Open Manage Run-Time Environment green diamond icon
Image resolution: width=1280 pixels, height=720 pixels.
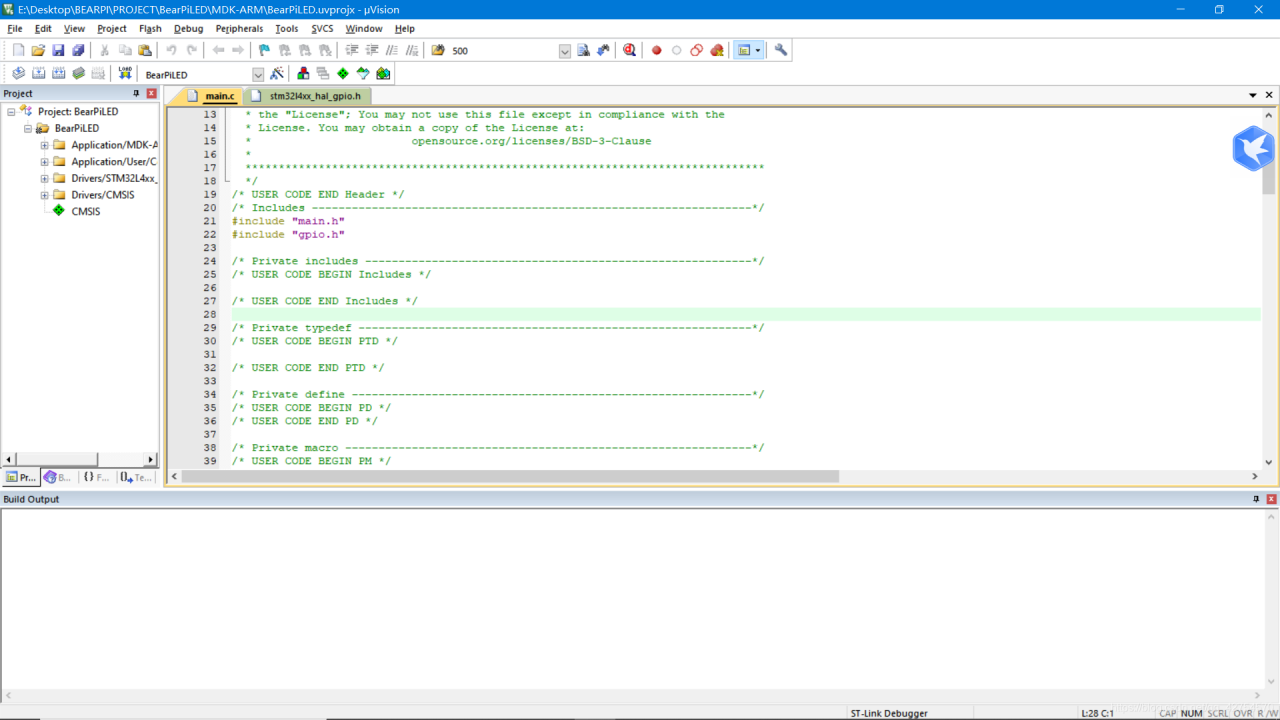click(x=343, y=74)
